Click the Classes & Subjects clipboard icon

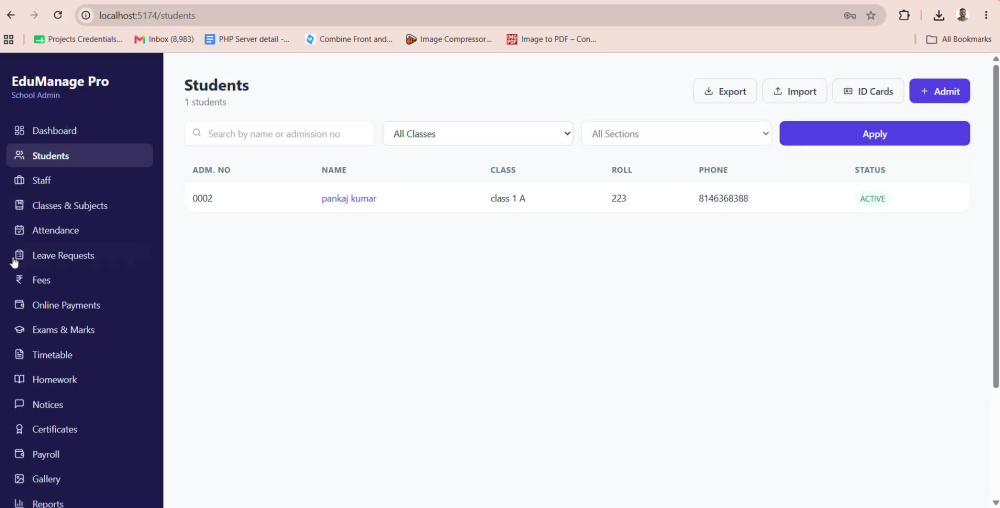pos(19,205)
